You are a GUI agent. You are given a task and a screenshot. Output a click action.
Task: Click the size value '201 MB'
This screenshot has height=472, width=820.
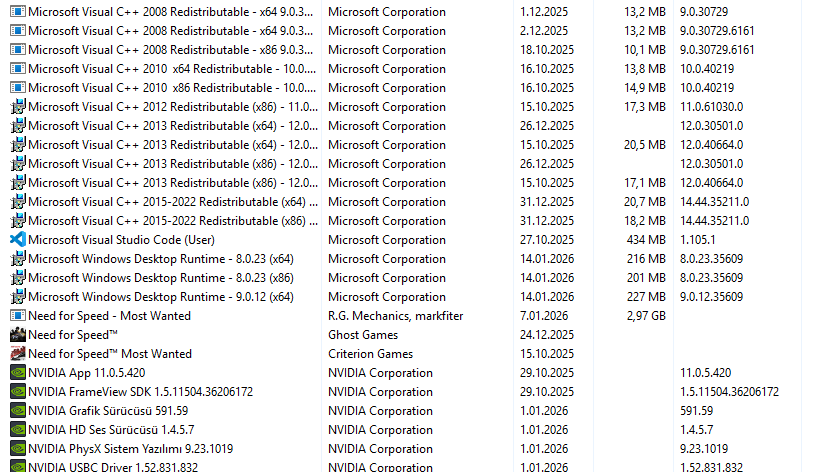[x=646, y=278]
